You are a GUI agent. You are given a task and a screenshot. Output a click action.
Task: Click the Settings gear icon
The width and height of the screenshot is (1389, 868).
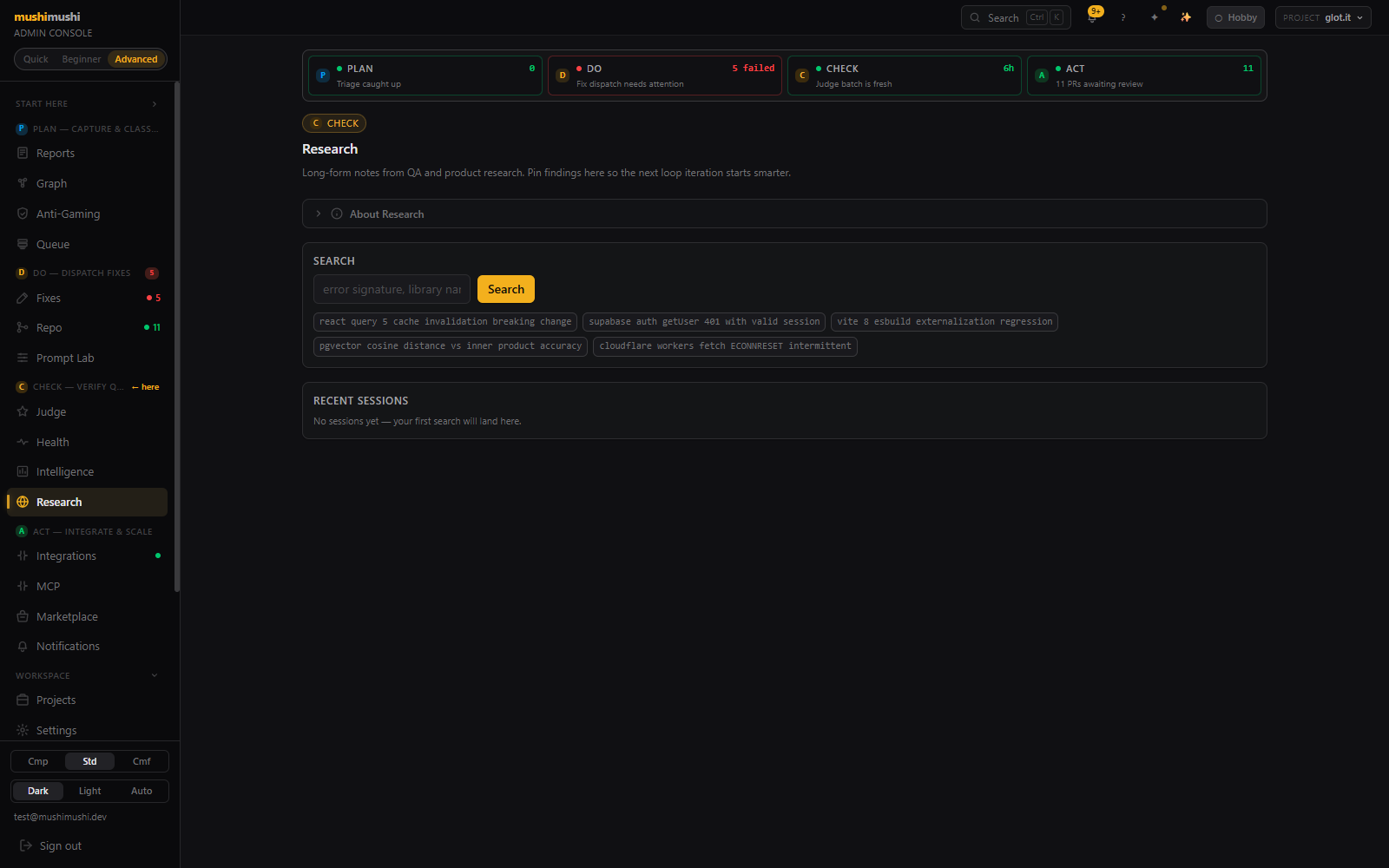point(23,730)
